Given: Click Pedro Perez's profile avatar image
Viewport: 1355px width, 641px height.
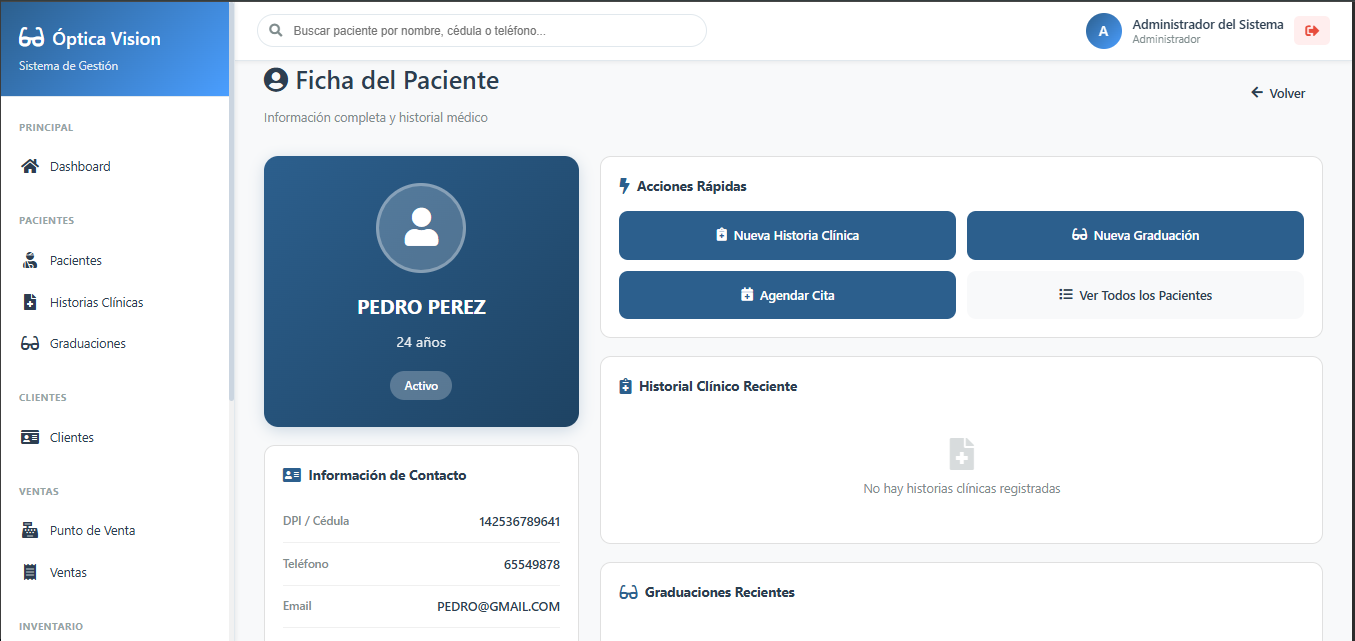Looking at the screenshot, I should (420, 228).
